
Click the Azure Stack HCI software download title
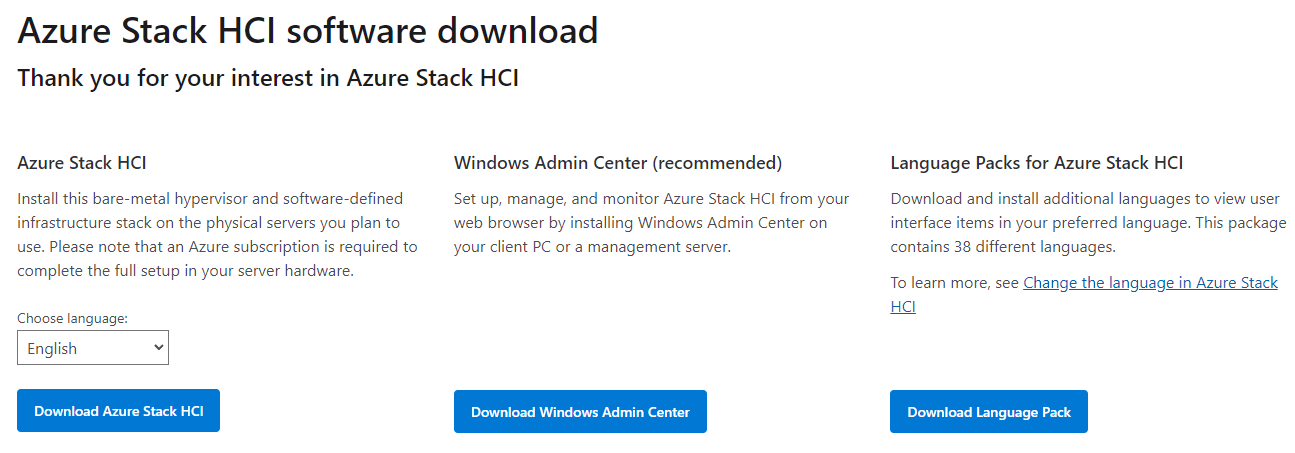click(308, 31)
